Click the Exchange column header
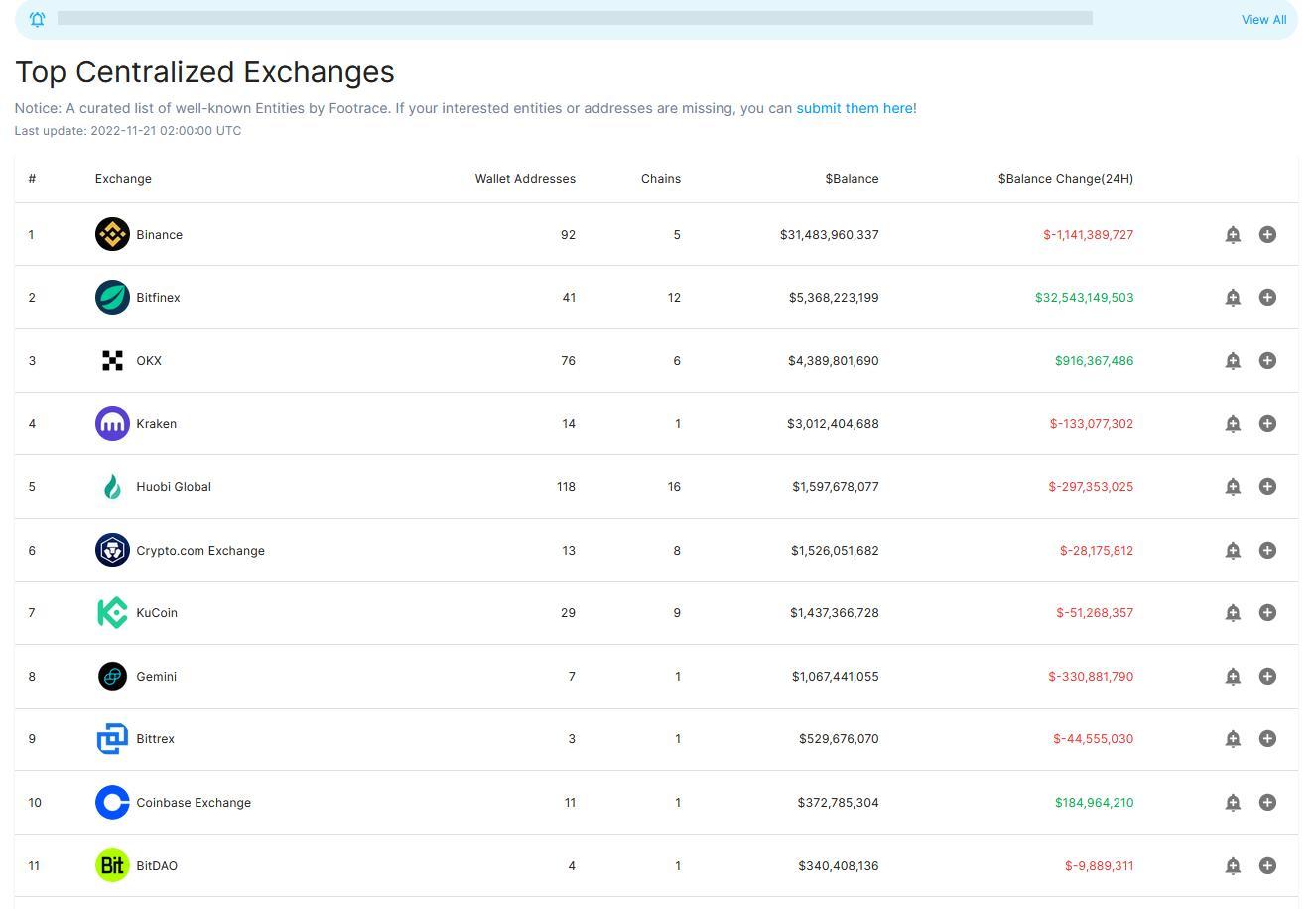The height and width of the screenshot is (909, 1316). [123, 179]
